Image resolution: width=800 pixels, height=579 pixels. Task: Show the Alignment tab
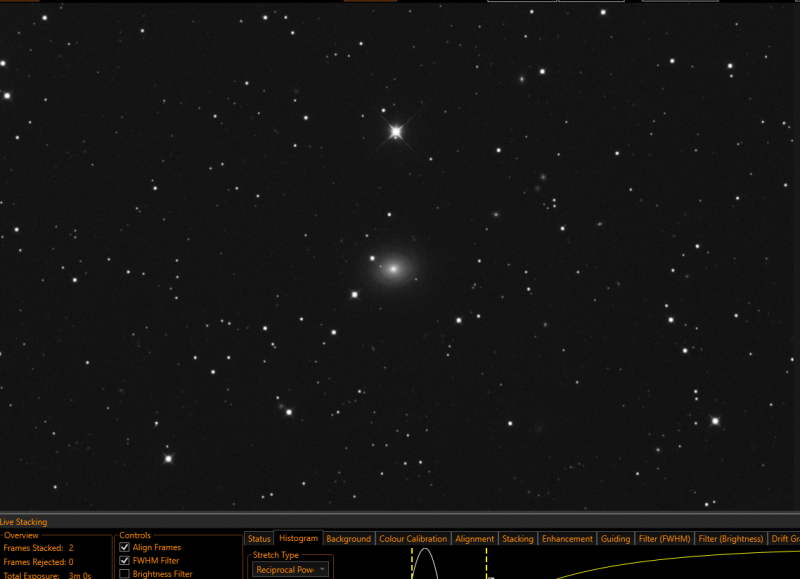[x=474, y=539]
